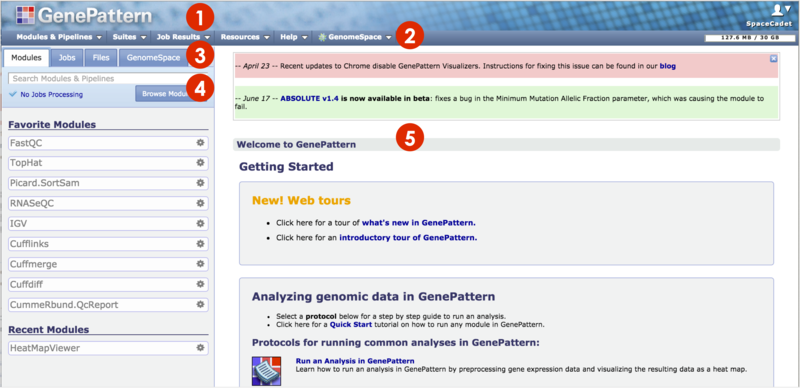Click the SpaceCadet username label
Viewport: 800px width, 388px height.
[x=769, y=23]
